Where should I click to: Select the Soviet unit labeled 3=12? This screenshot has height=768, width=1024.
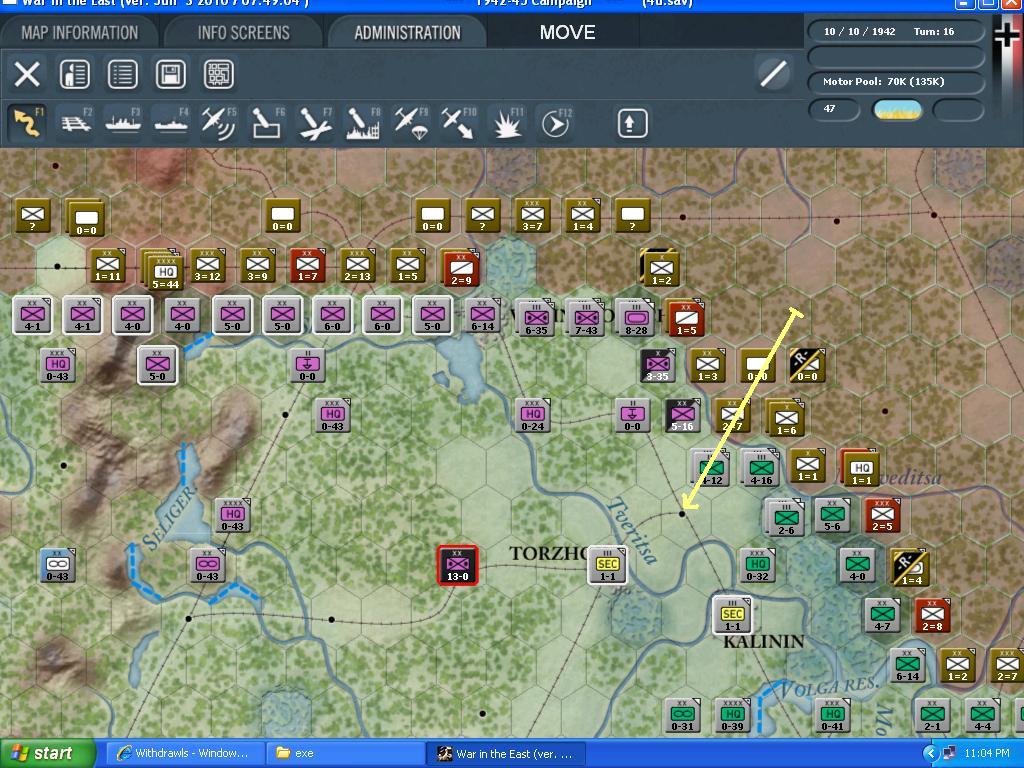(207, 266)
